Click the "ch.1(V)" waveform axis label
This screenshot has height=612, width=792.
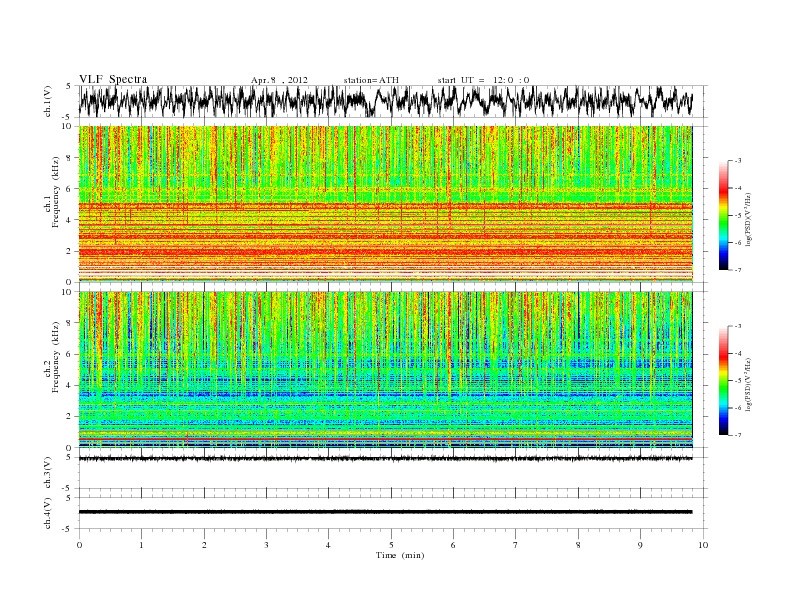click(48, 101)
